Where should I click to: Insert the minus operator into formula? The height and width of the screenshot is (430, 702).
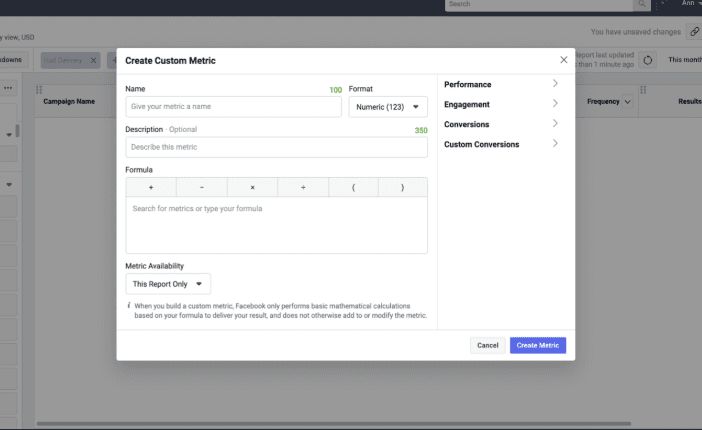[x=201, y=188]
